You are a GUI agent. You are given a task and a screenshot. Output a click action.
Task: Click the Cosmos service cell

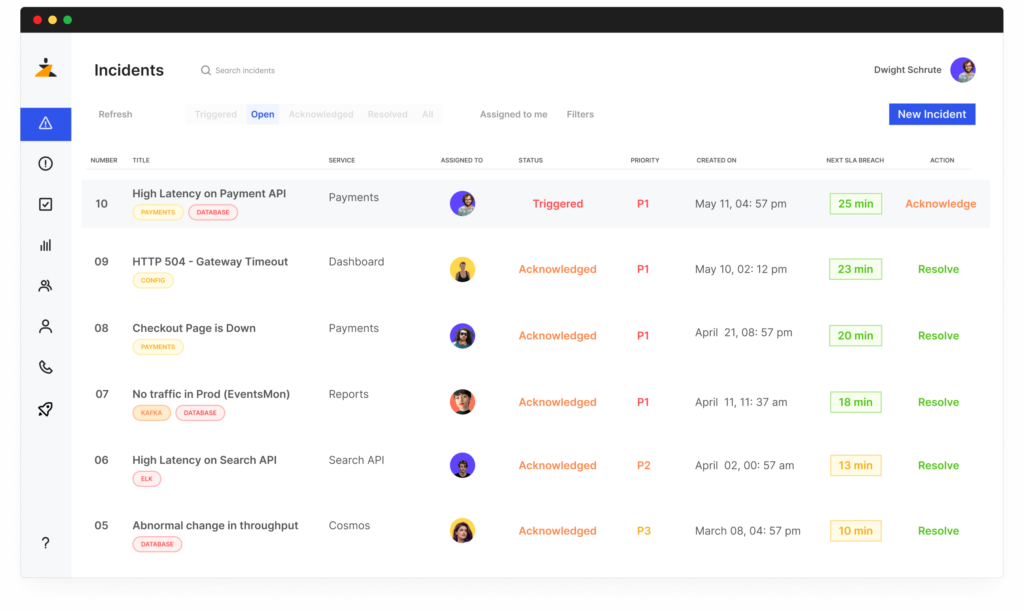click(349, 525)
